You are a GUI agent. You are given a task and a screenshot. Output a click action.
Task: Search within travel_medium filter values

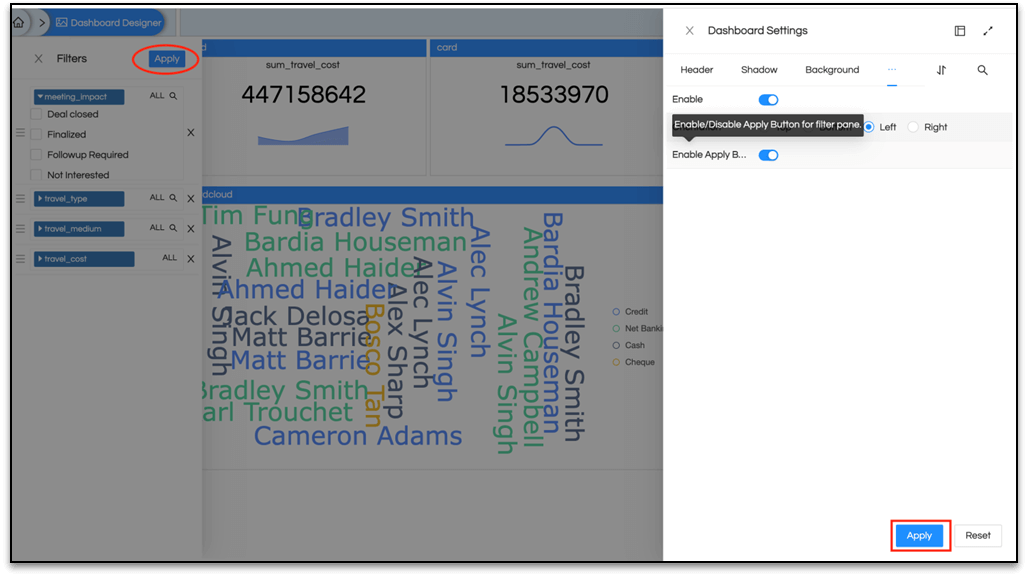click(x=174, y=227)
